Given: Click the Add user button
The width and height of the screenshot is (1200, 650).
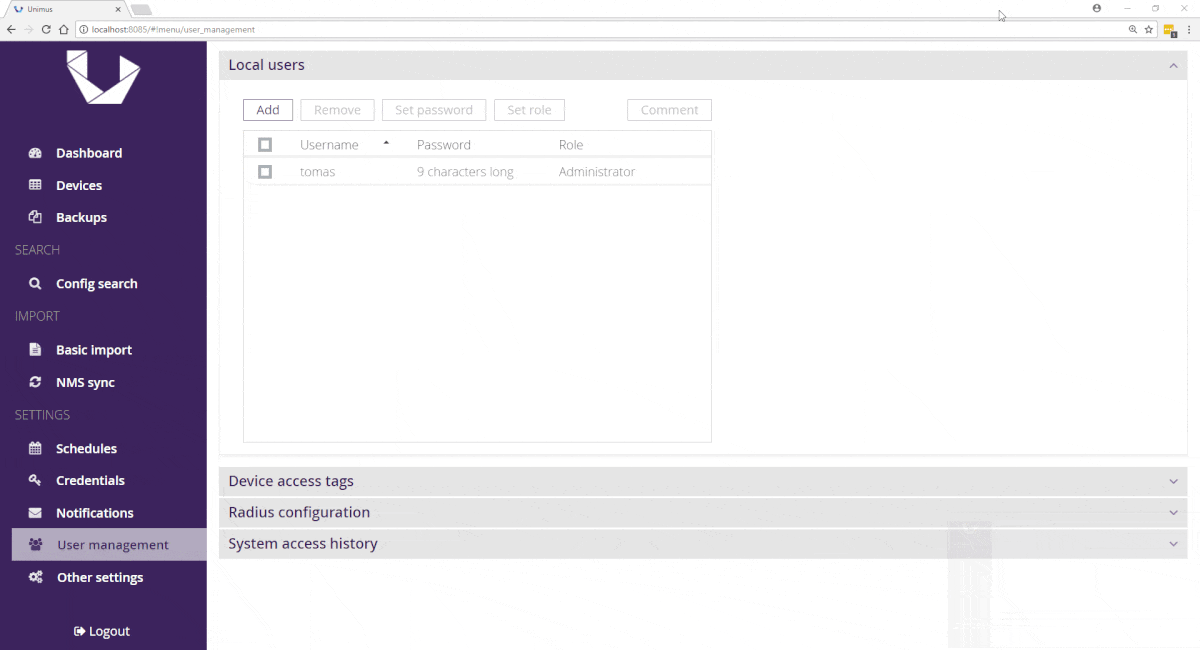Looking at the screenshot, I should click(x=268, y=110).
